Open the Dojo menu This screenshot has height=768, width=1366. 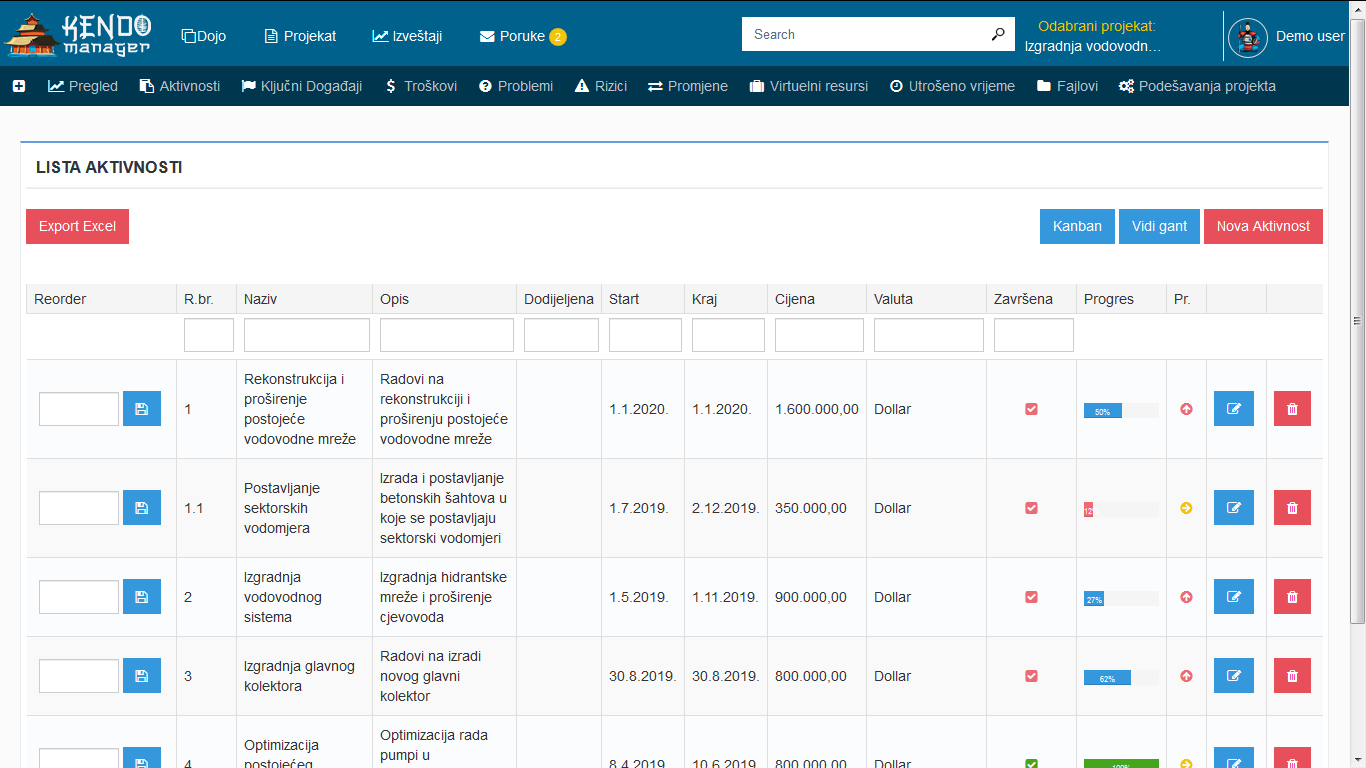(x=204, y=36)
